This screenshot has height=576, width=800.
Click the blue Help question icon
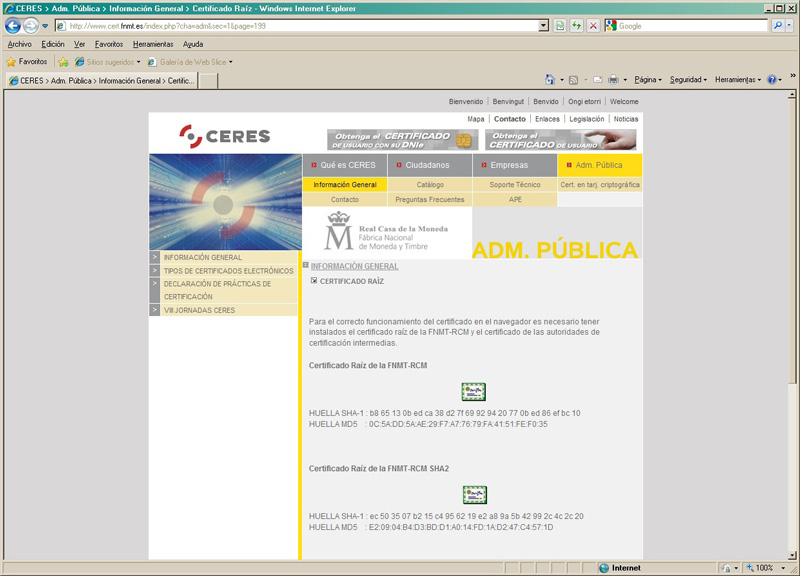(772, 80)
